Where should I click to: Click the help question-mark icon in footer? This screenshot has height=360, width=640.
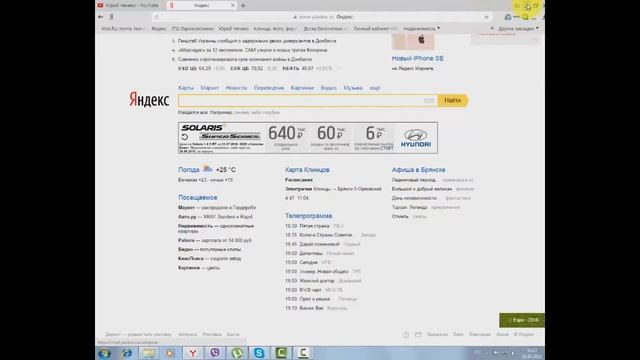tap(406, 335)
